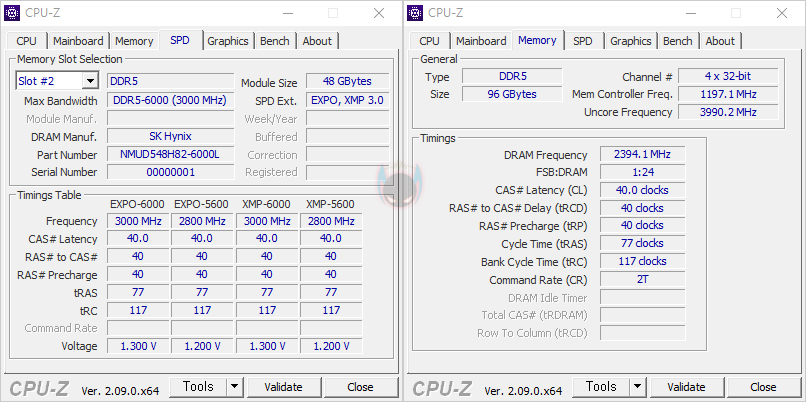
Task: Click Frequency cell under EXPO-5600
Action: (203, 221)
